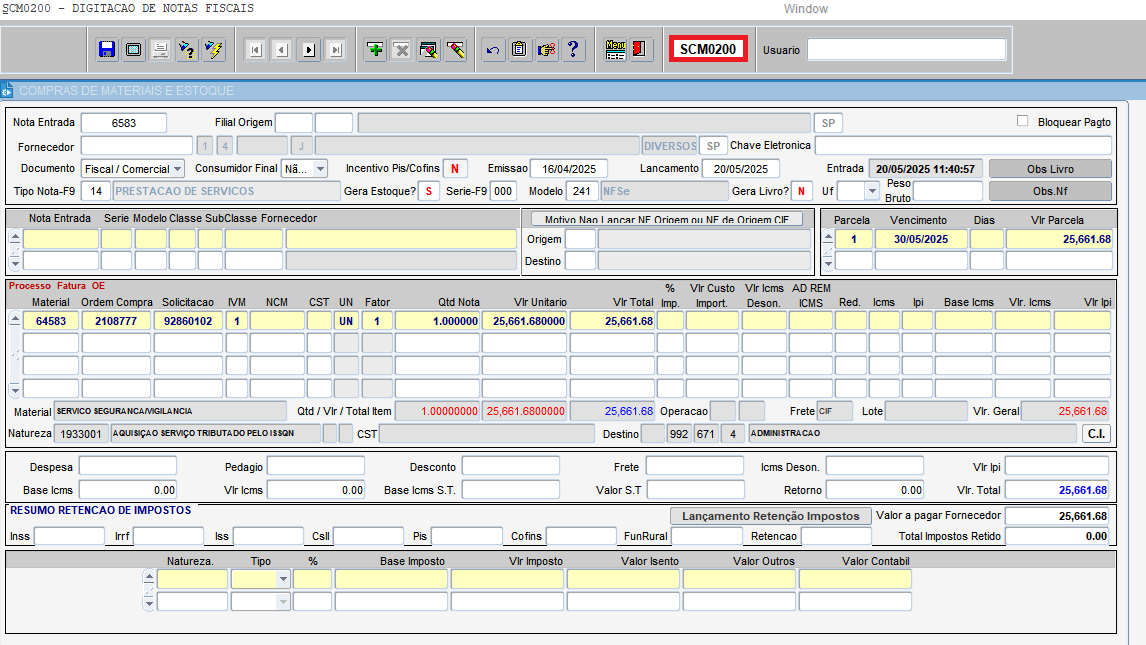Click the clear screen monitor icon
The height and width of the screenshot is (645, 1146).
pyautogui.click(x=134, y=50)
